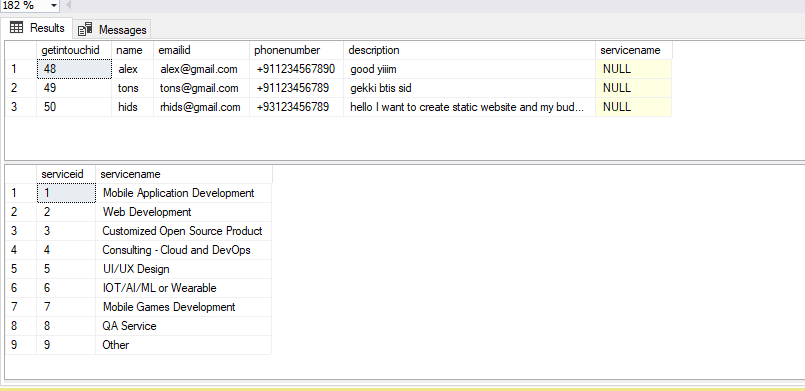The width and height of the screenshot is (805, 391).
Task: Click the horizontal scrollbar left arrow
Action: click(x=69, y=5)
